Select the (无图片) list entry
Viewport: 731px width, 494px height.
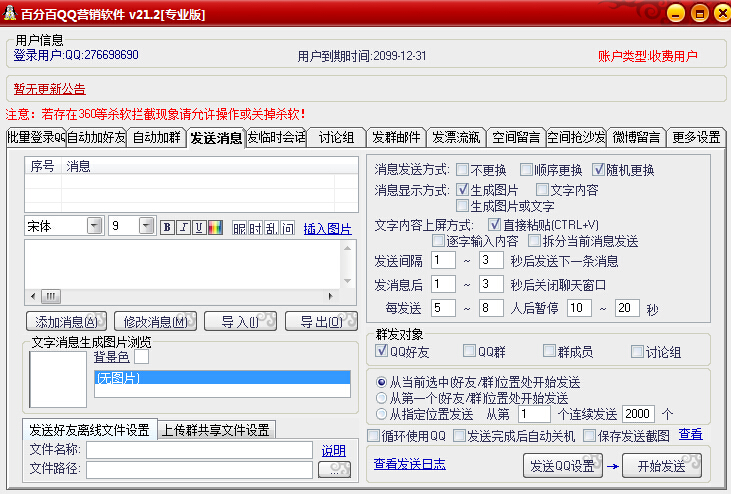[x=222, y=377]
